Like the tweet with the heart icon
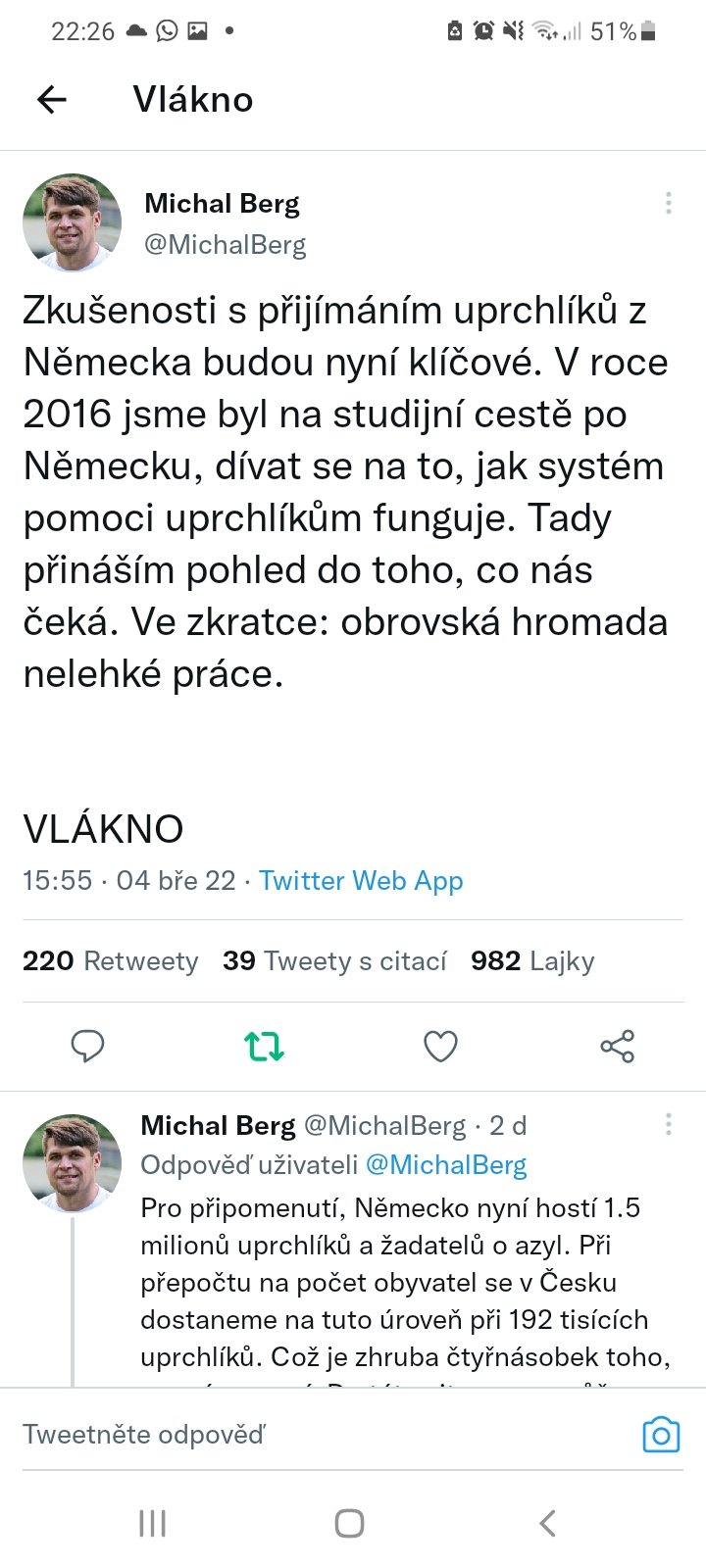Viewport: 706px width, 1568px height. tap(440, 1047)
